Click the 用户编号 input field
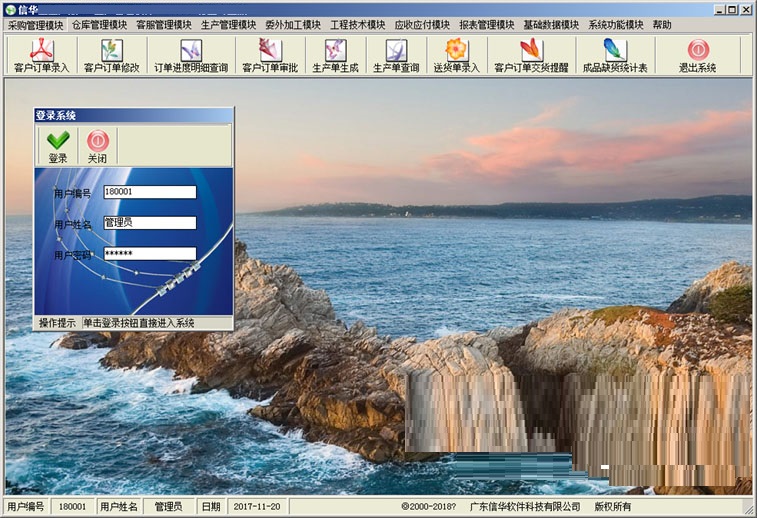This screenshot has height=518, width=757. (149, 192)
